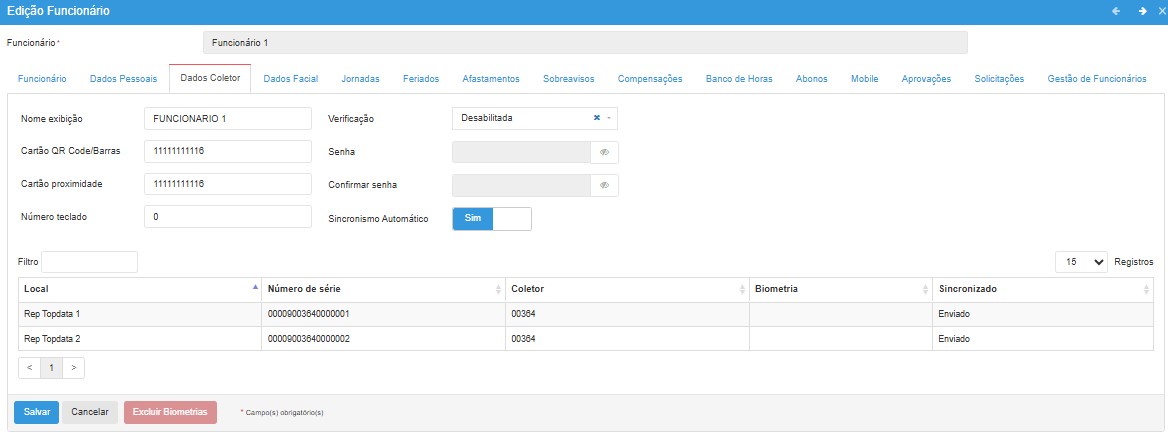The width and height of the screenshot is (1168, 435).
Task: Click the Número teclado field
Action: (x=227, y=217)
